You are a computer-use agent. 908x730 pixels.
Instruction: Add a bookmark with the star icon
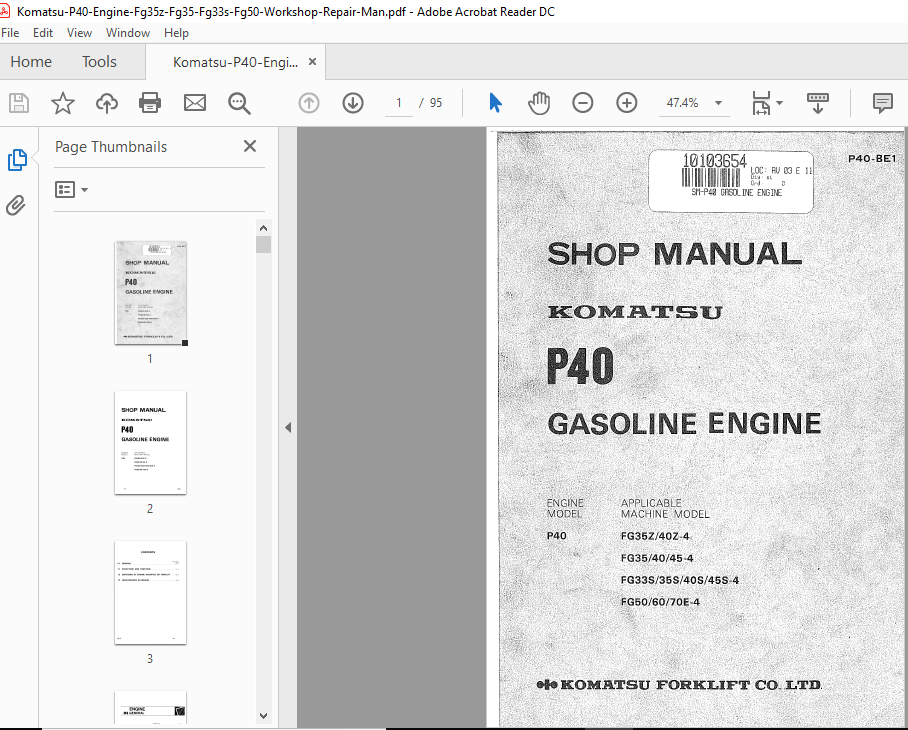click(x=63, y=103)
